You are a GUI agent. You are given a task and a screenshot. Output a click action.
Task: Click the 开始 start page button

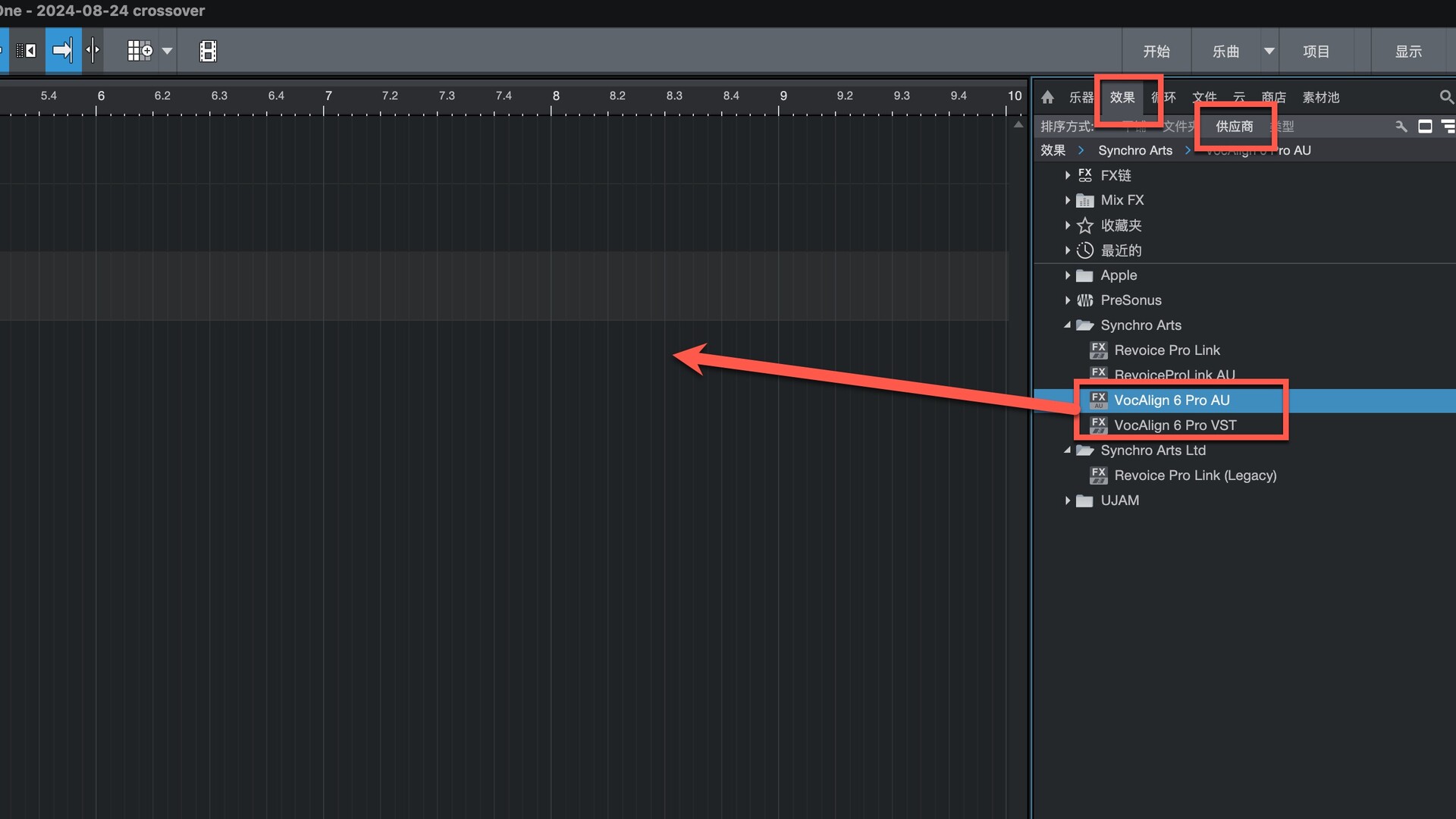[x=1156, y=52]
